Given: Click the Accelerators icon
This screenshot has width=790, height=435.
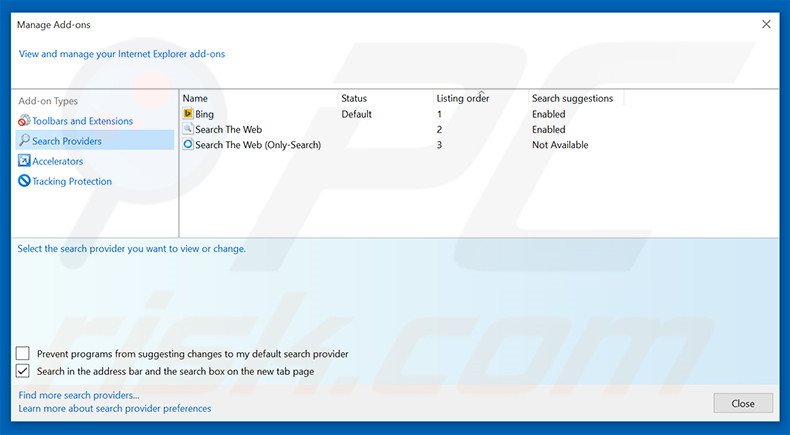Looking at the screenshot, I should coord(24,161).
